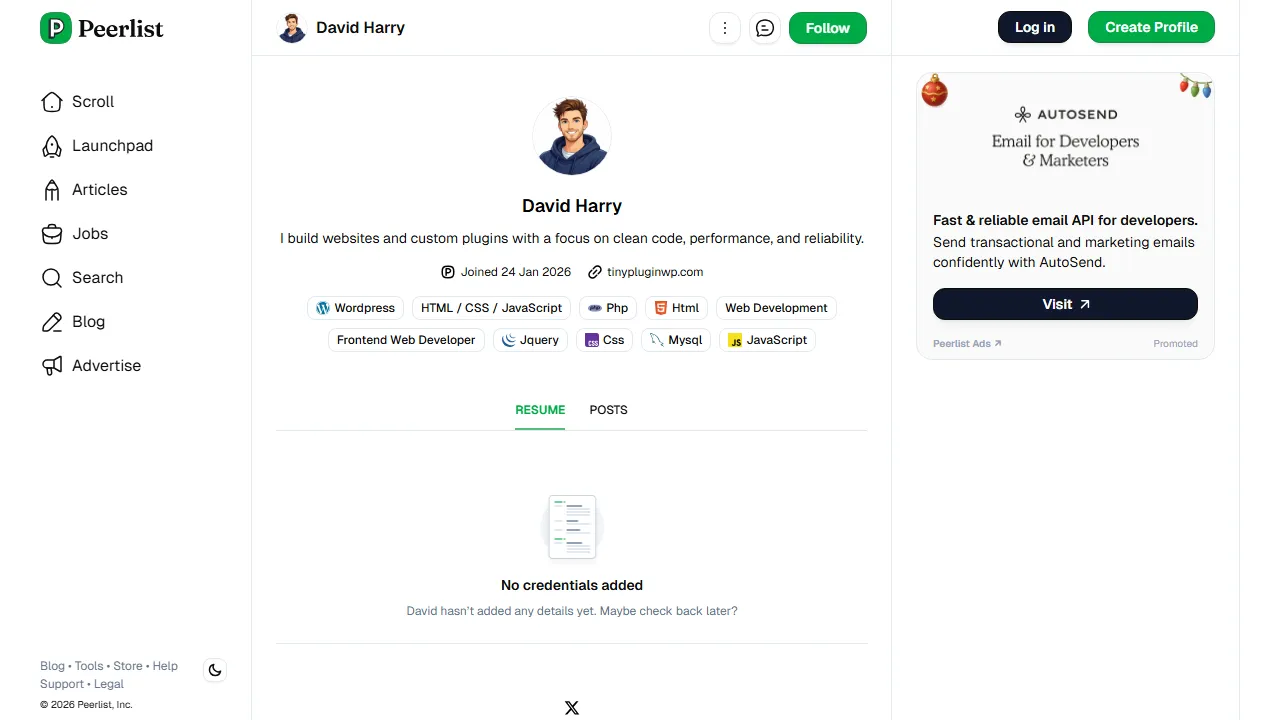The height and width of the screenshot is (720, 1280).
Task: Click the message bubble icon near Follow
Action: coord(765,28)
